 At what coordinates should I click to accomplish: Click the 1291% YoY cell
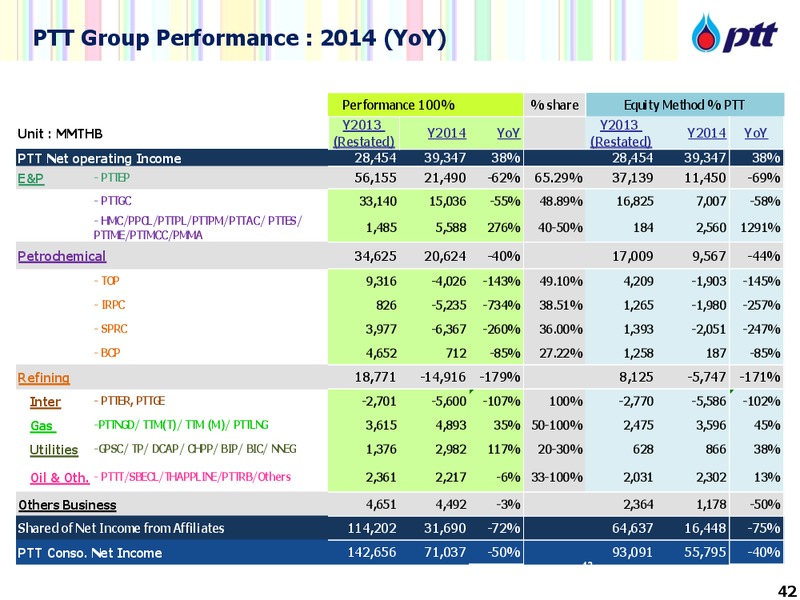click(x=760, y=228)
